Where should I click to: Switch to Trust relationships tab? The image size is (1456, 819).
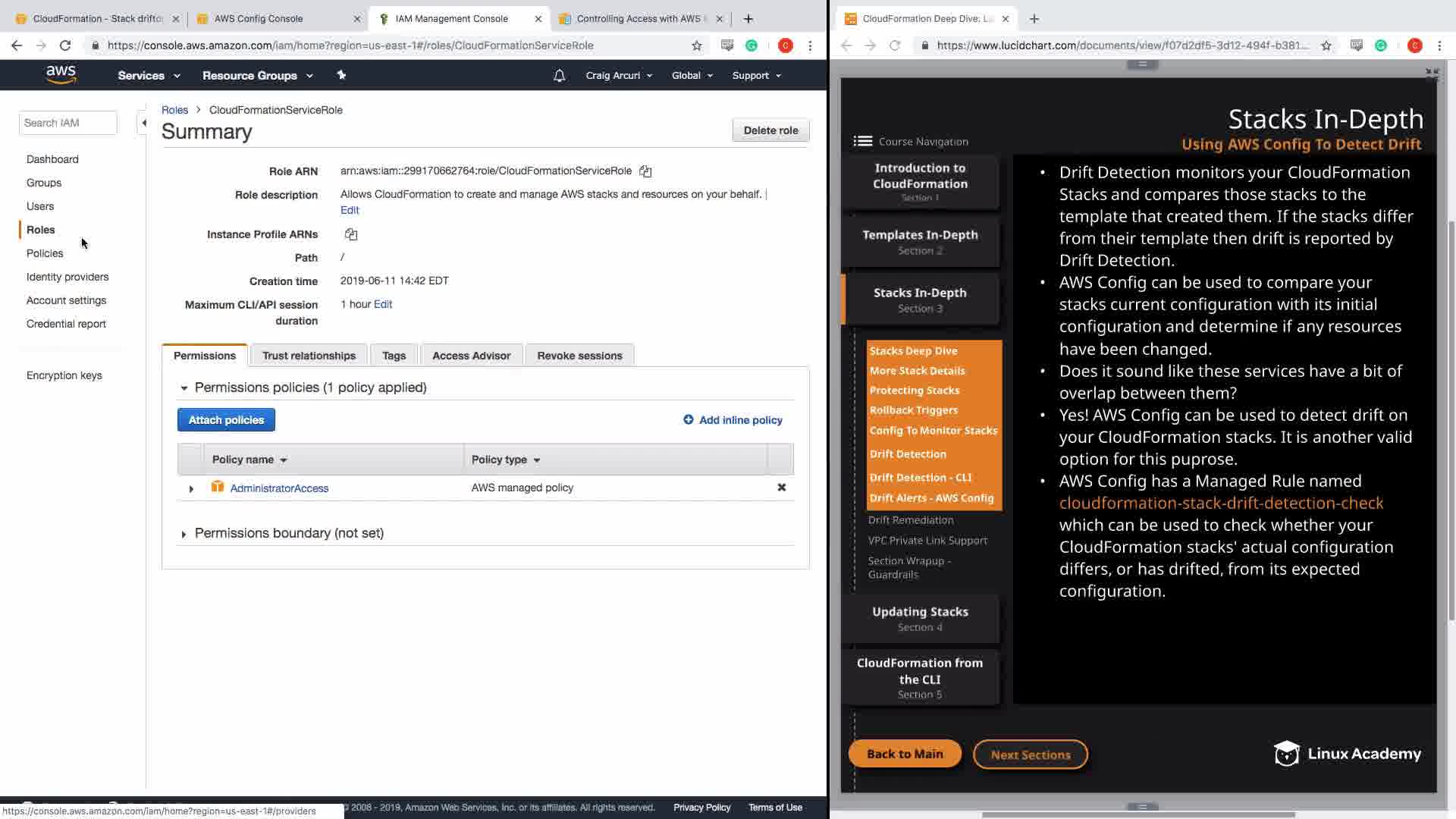[x=309, y=356]
